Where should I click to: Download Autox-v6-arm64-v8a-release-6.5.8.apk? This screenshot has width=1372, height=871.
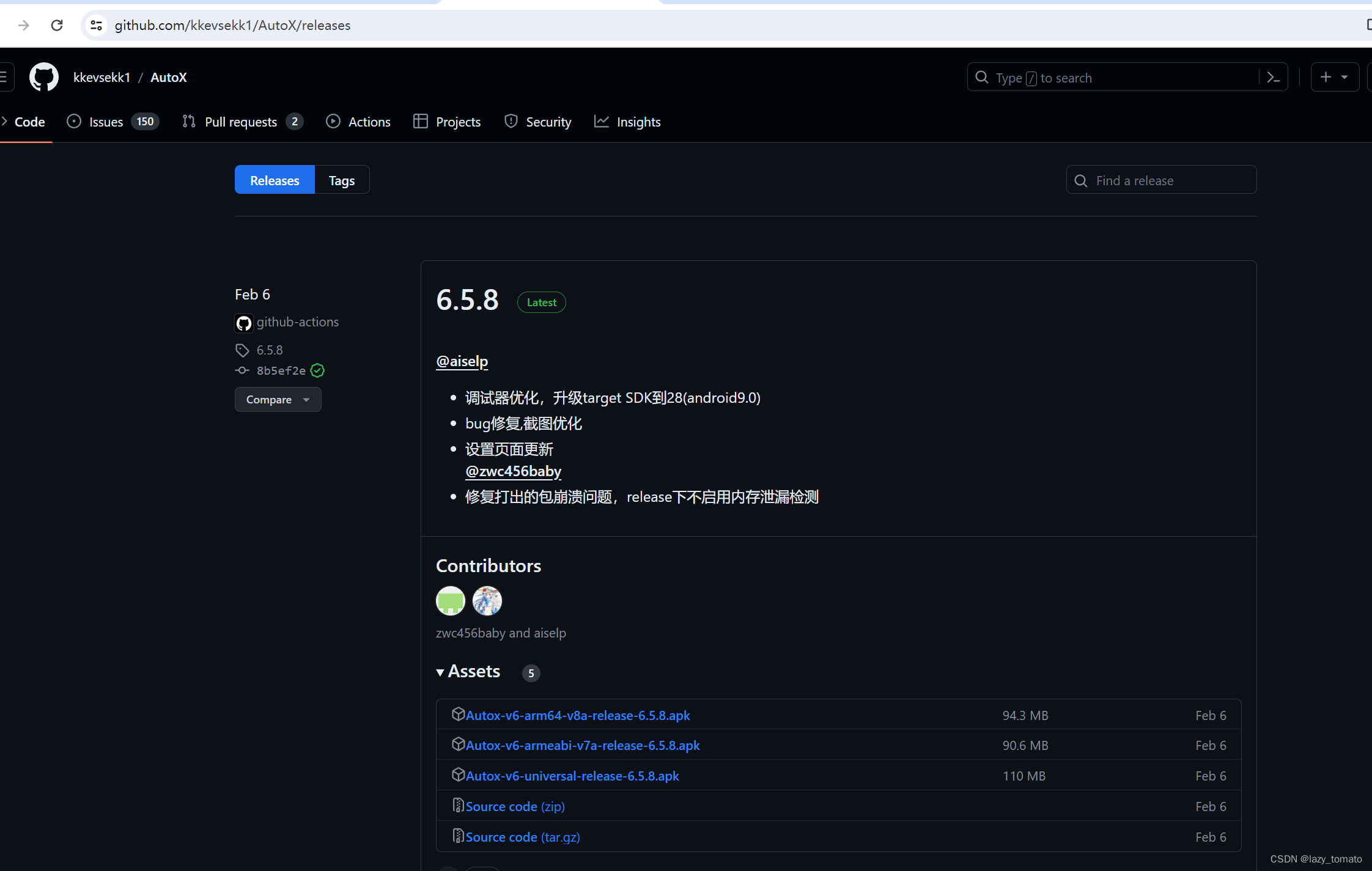578,715
